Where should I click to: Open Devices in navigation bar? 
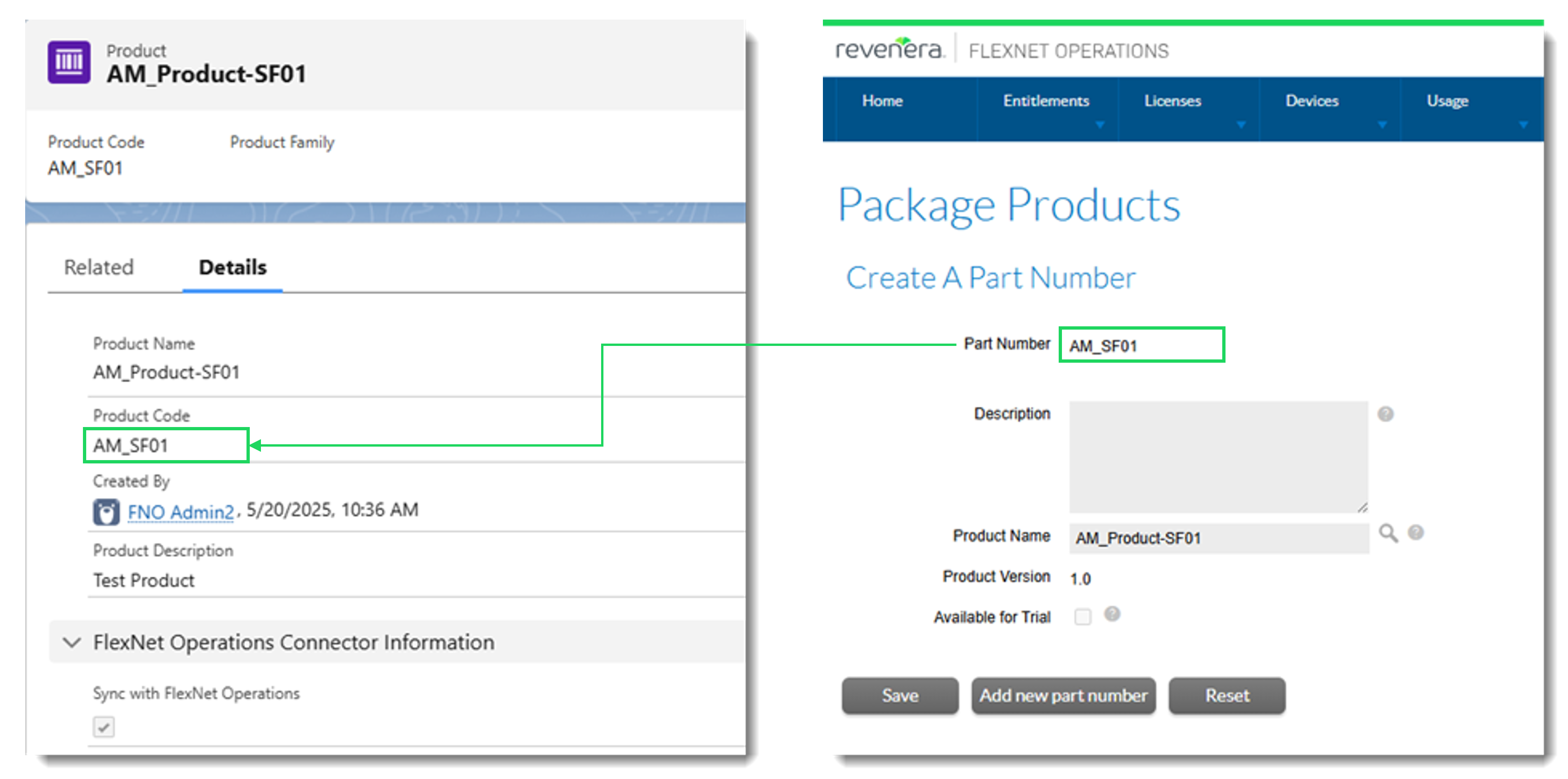[1312, 101]
